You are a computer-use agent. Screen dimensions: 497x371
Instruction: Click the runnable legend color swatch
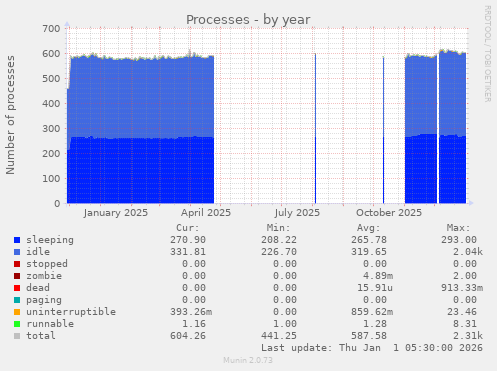pos(17,324)
